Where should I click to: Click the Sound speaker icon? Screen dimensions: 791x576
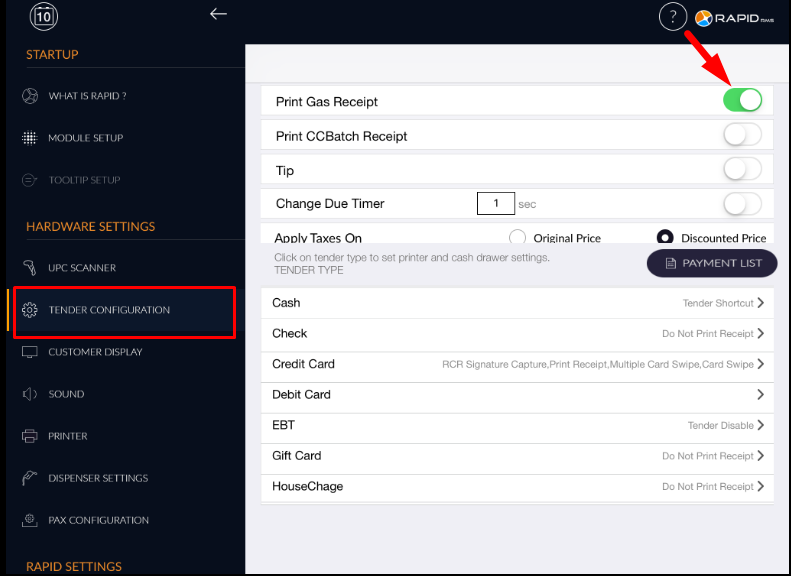[x=30, y=394]
